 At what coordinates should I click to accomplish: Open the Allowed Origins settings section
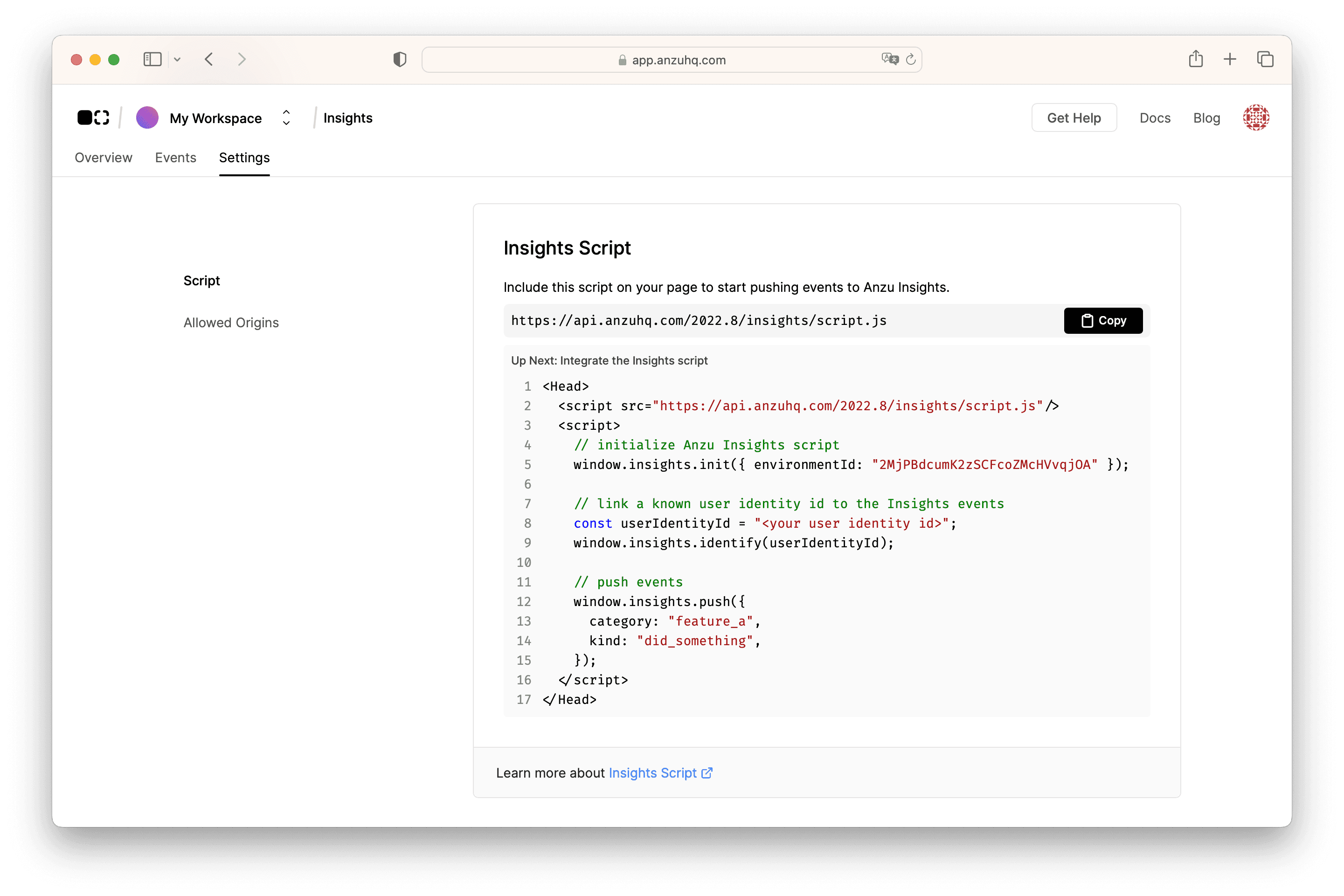pos(231,323)
